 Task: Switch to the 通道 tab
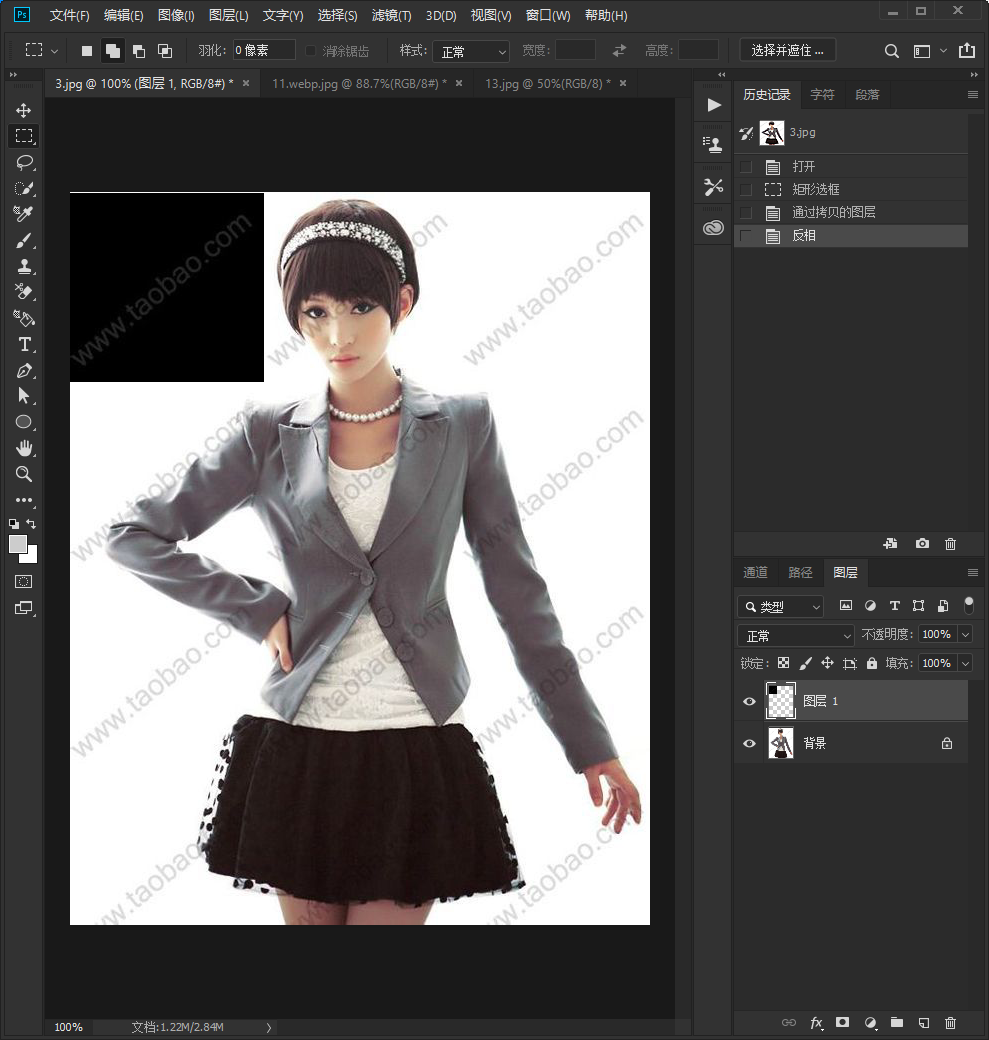[755, 572]
